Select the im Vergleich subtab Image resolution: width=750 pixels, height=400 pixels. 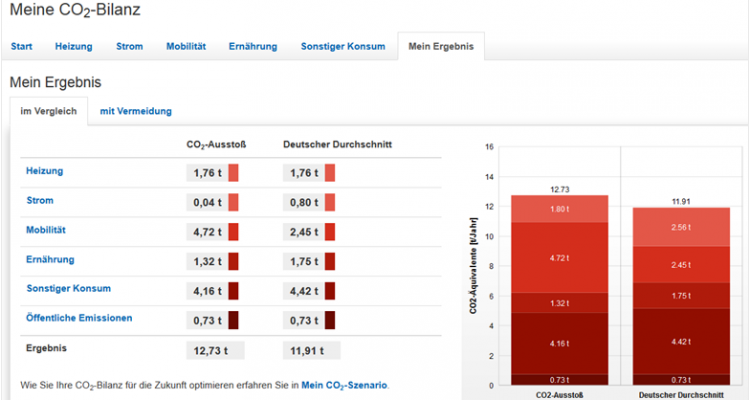(x=48, y=111)
